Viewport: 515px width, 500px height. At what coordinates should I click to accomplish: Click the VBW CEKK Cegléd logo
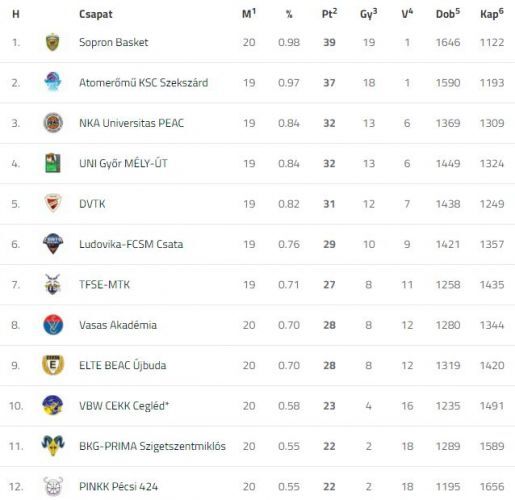tap(53, 405)
